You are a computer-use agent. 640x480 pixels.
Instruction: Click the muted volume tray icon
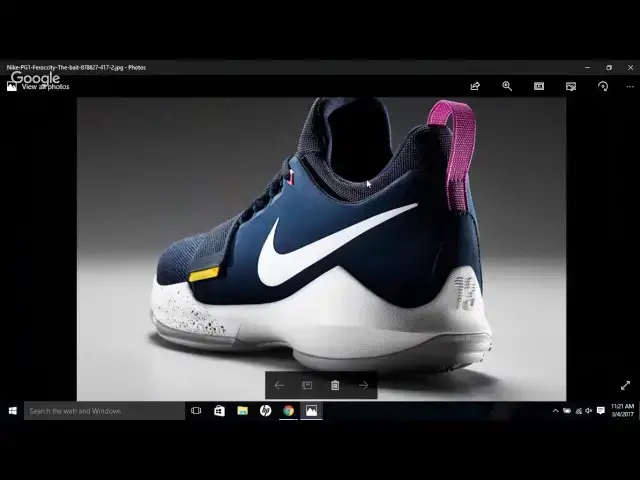pyautogui.click(x=589, y=411)
